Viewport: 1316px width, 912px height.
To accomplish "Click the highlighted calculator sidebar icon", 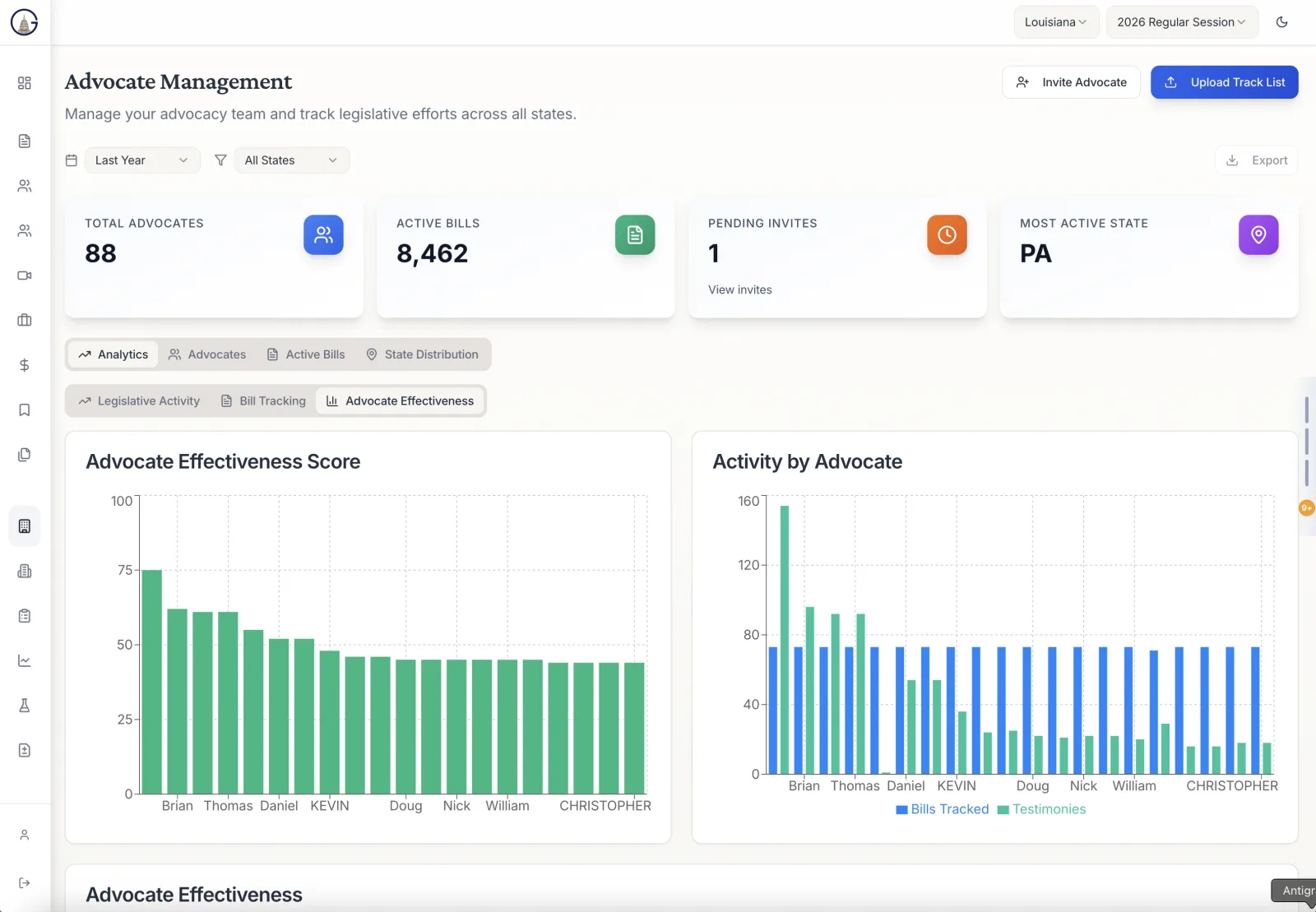I will 25,526.
